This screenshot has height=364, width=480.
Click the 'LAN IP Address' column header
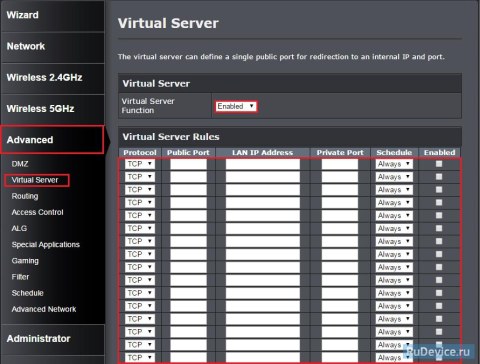coord(262,152)
